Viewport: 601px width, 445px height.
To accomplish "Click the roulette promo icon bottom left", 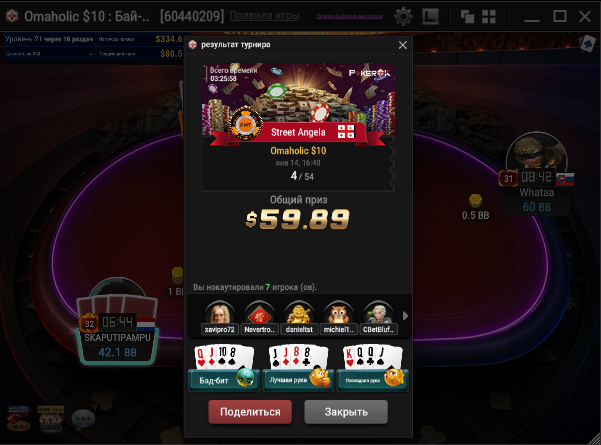I will coord(18,419).
